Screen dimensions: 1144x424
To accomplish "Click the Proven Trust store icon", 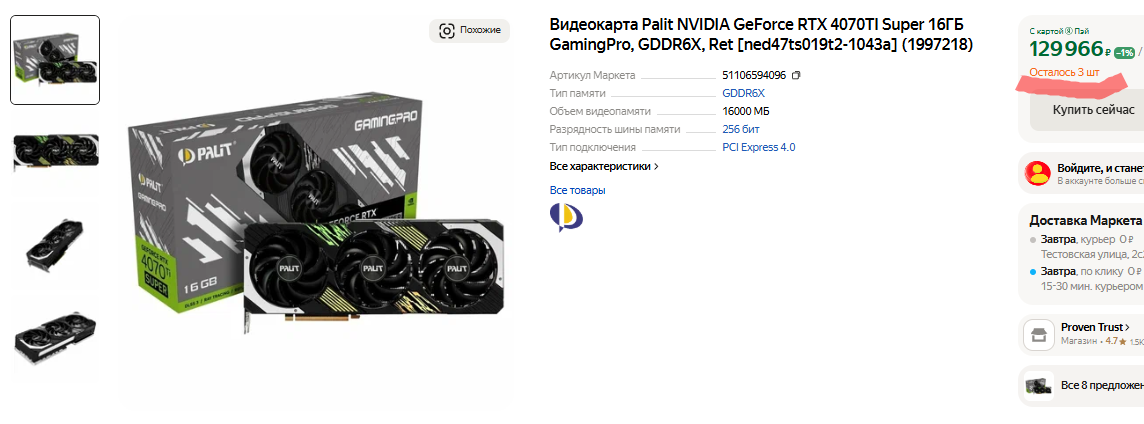I will [x=1037, y=335].
